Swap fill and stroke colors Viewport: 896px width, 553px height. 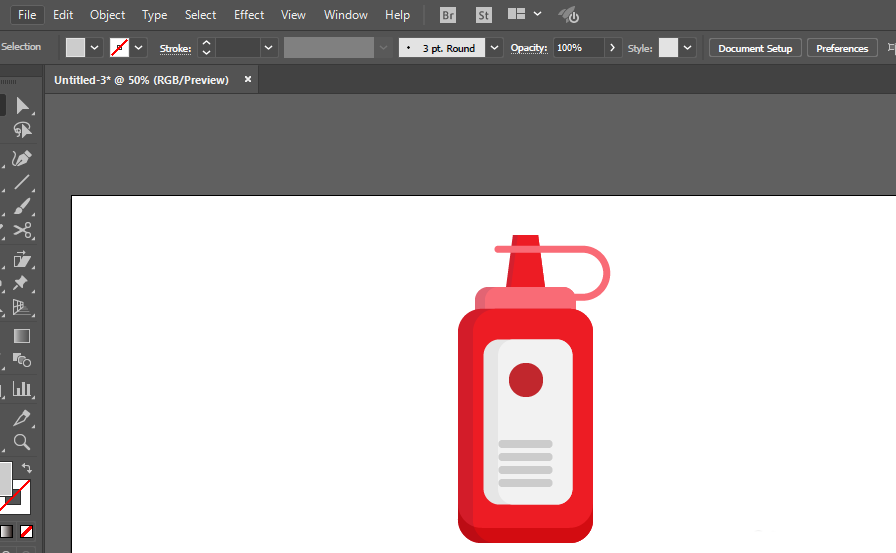tap(27, 468)
